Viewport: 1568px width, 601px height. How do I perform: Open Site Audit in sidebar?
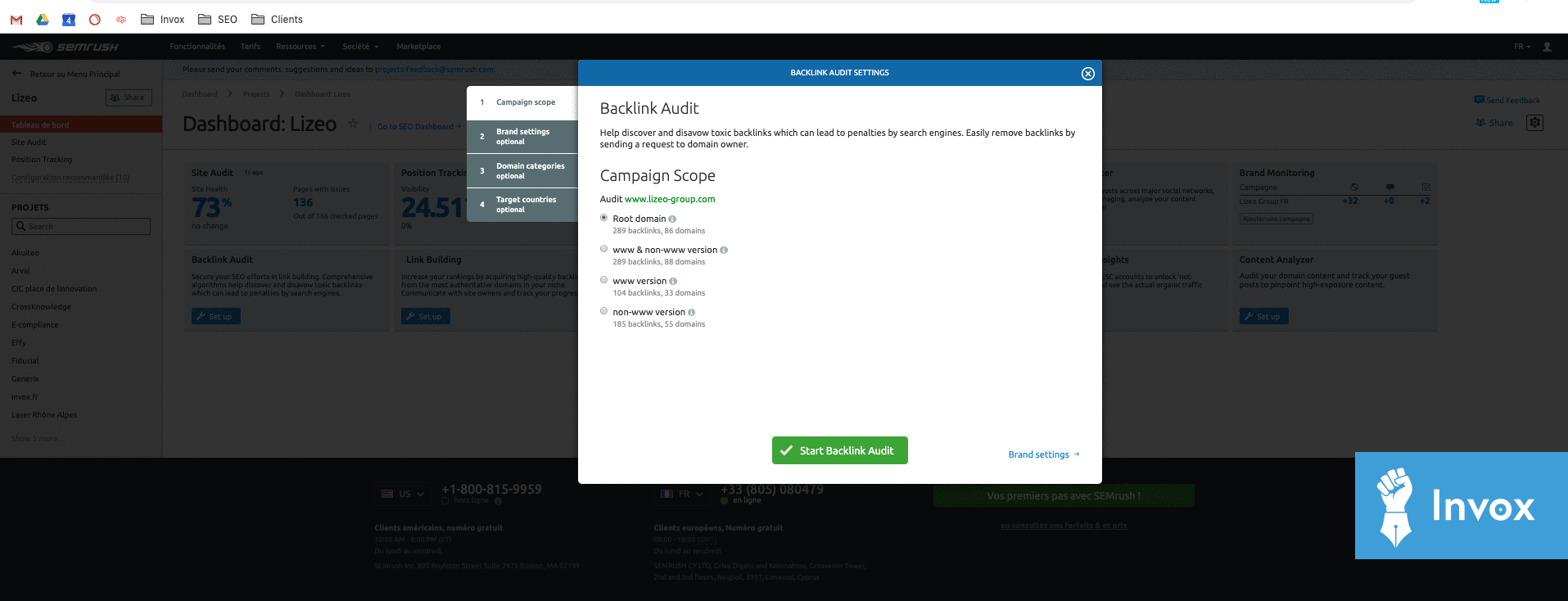pyautogui.click(x=29, y=142)
